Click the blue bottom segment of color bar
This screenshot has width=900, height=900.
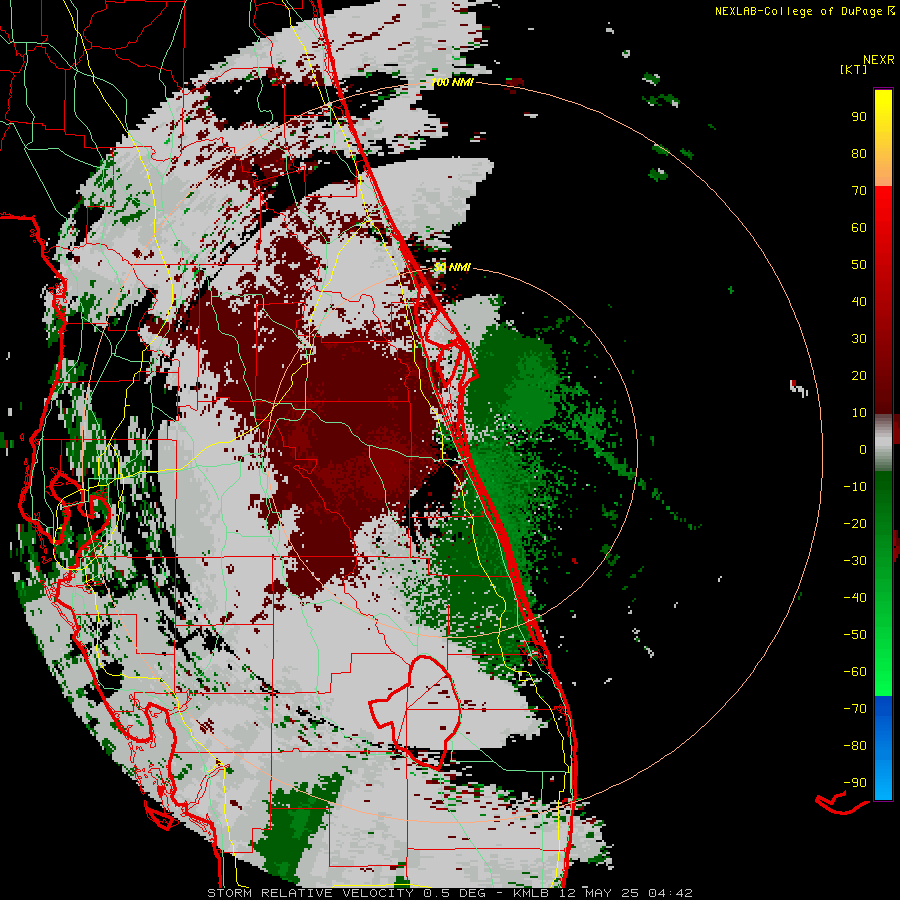883,747
